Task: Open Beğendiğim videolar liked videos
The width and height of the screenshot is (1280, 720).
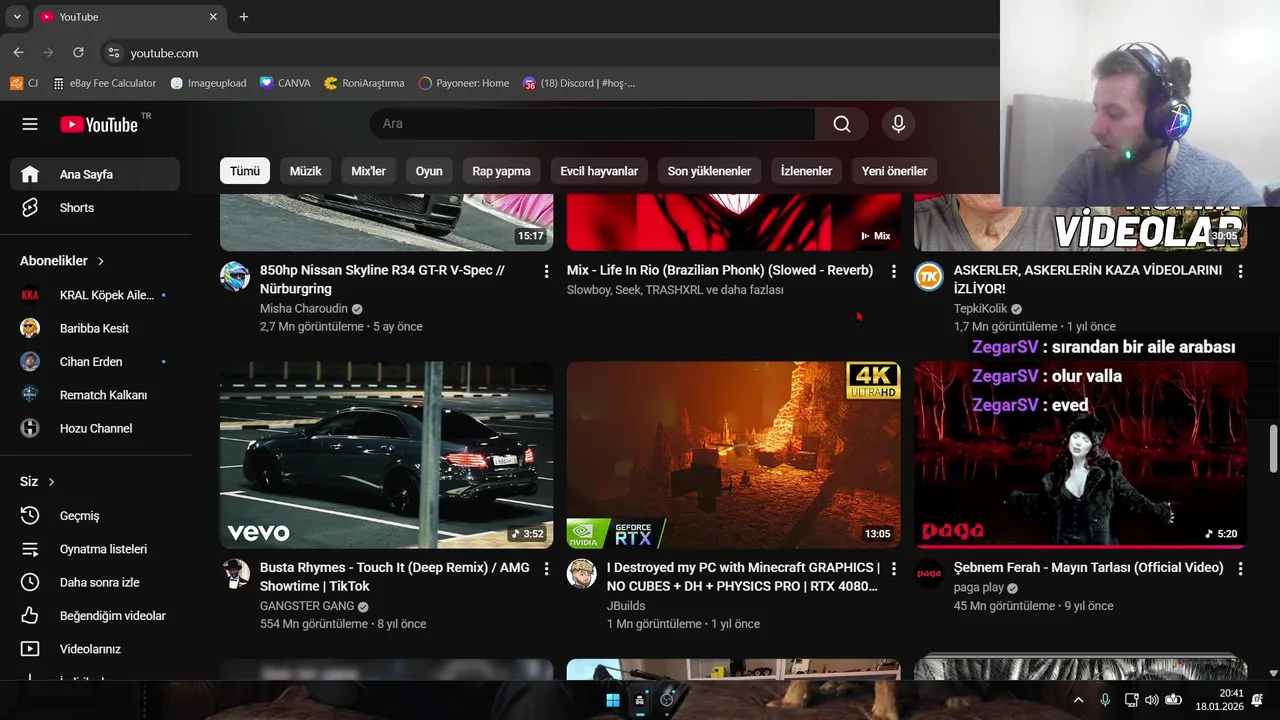Action: coord(95,616)
